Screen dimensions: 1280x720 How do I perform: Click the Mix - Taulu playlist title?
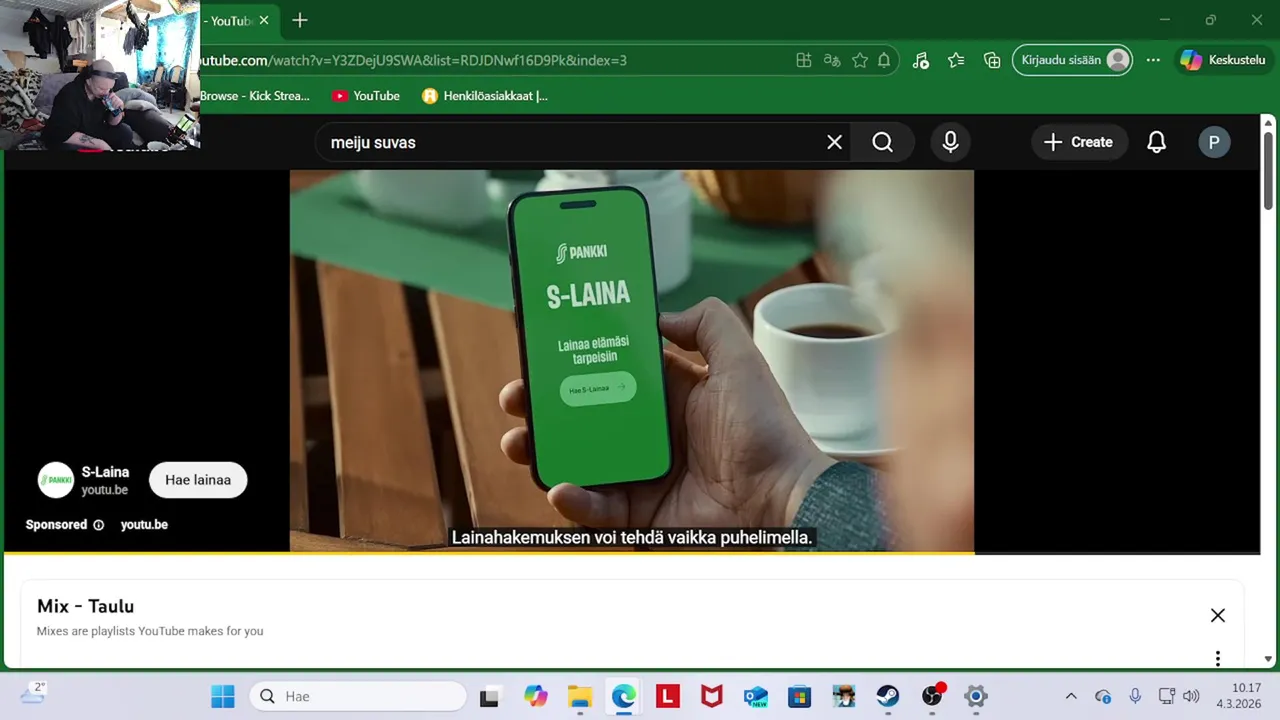(x=85, y=606)
